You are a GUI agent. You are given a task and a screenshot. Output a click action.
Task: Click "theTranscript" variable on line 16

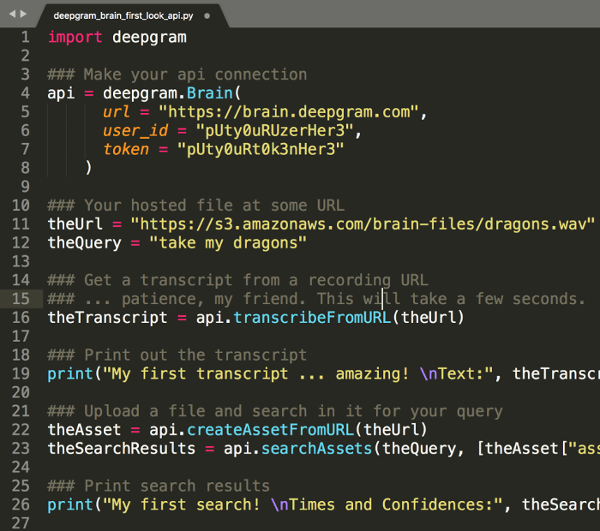(108, 318)
